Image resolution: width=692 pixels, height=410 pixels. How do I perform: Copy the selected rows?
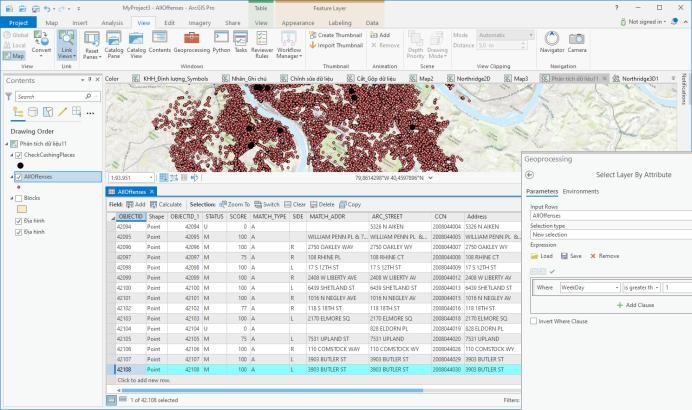pyautogui.click(x=350, y=204)
